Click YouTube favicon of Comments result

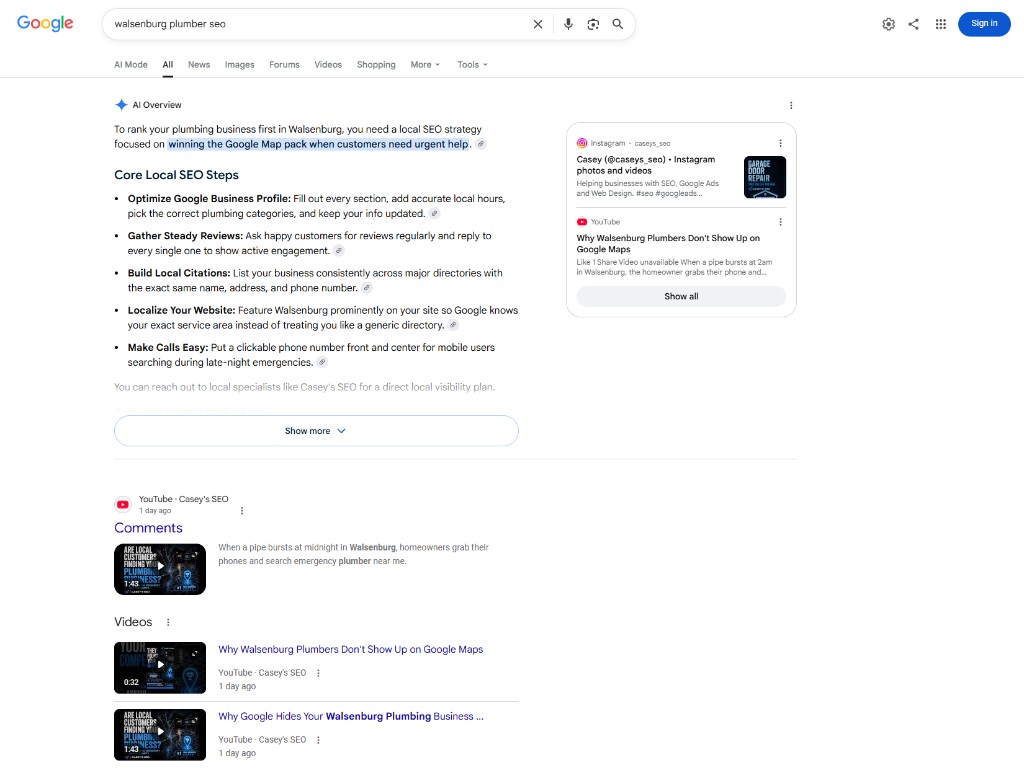coord(123,504)
